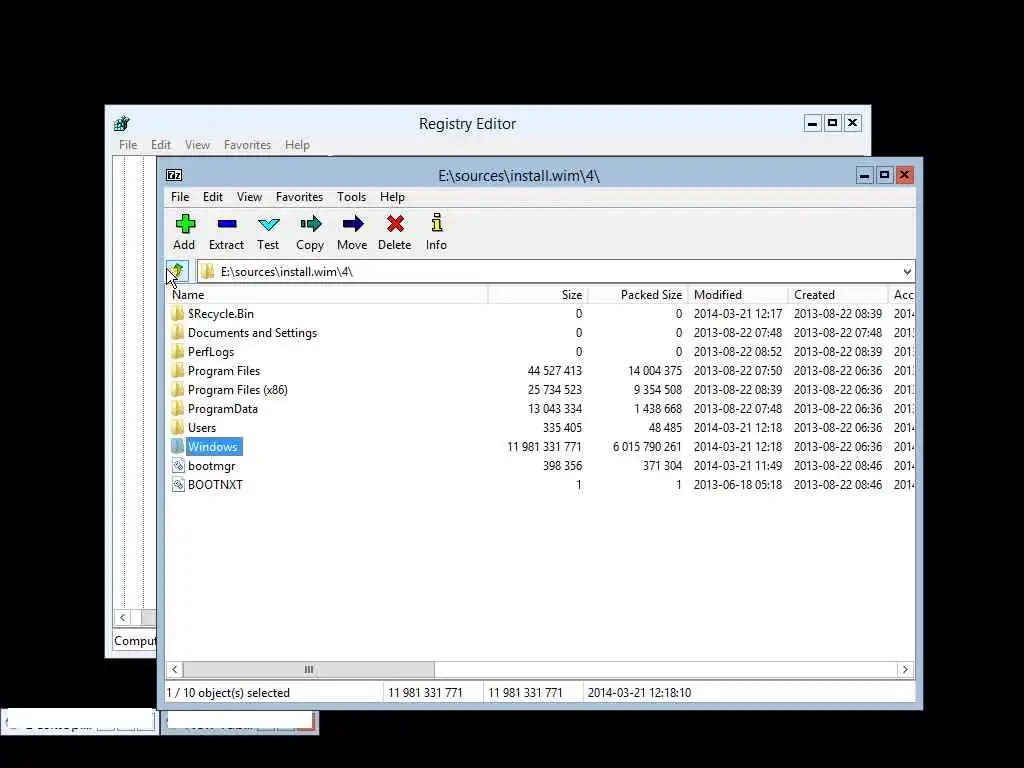Click the Copy toolbar icon
The height and width of the screenshot is (768, 1024).
pos(310,225)
